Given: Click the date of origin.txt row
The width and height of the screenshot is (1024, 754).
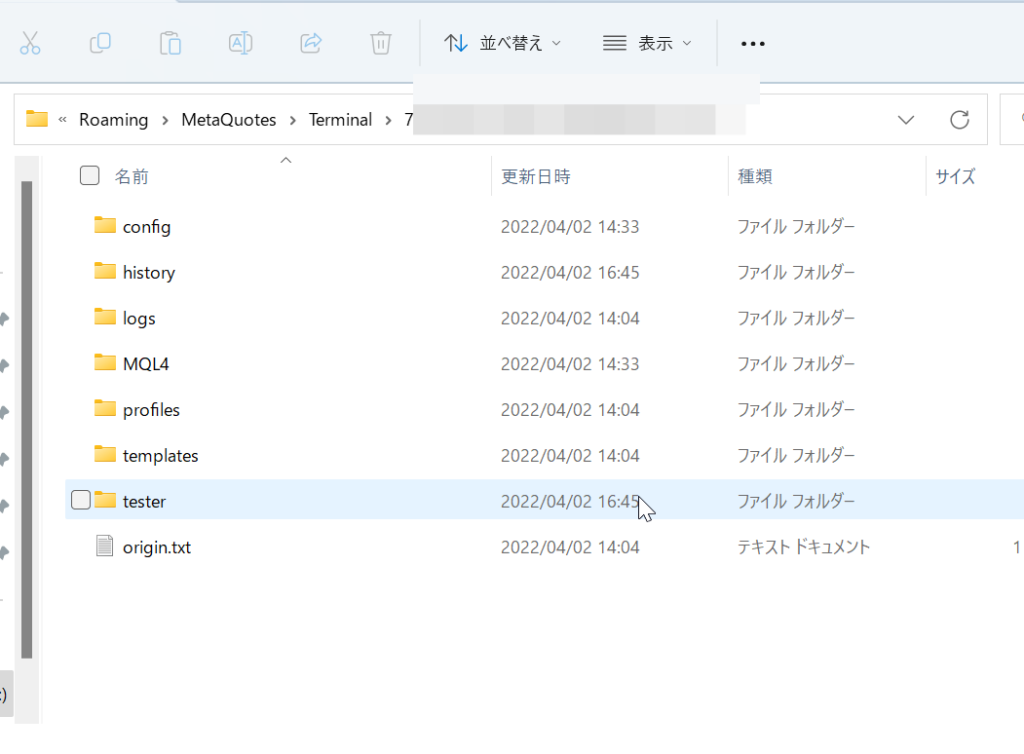Looking at the screenshot, I should [x=569, y=547].
